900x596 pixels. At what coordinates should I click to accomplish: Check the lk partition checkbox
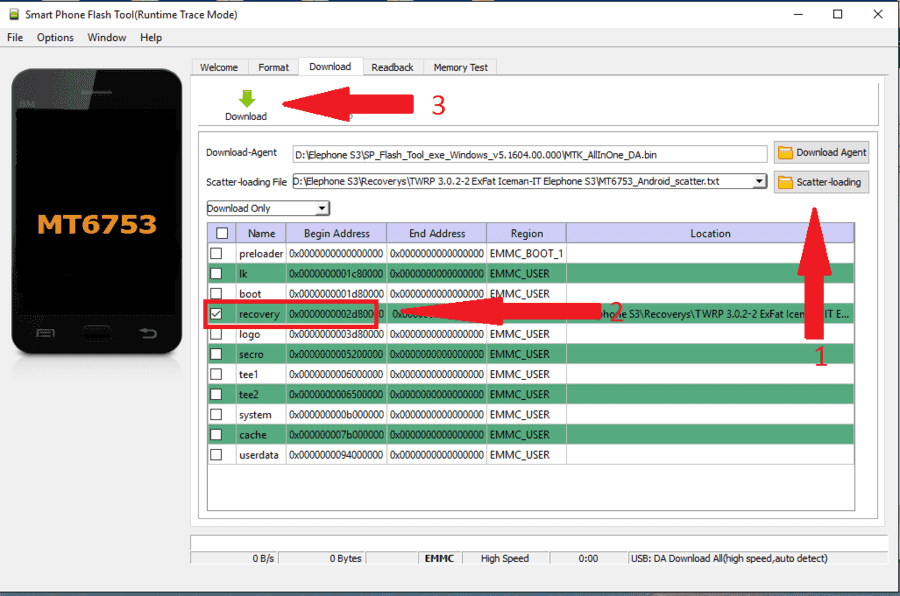(x=216, y=273)
